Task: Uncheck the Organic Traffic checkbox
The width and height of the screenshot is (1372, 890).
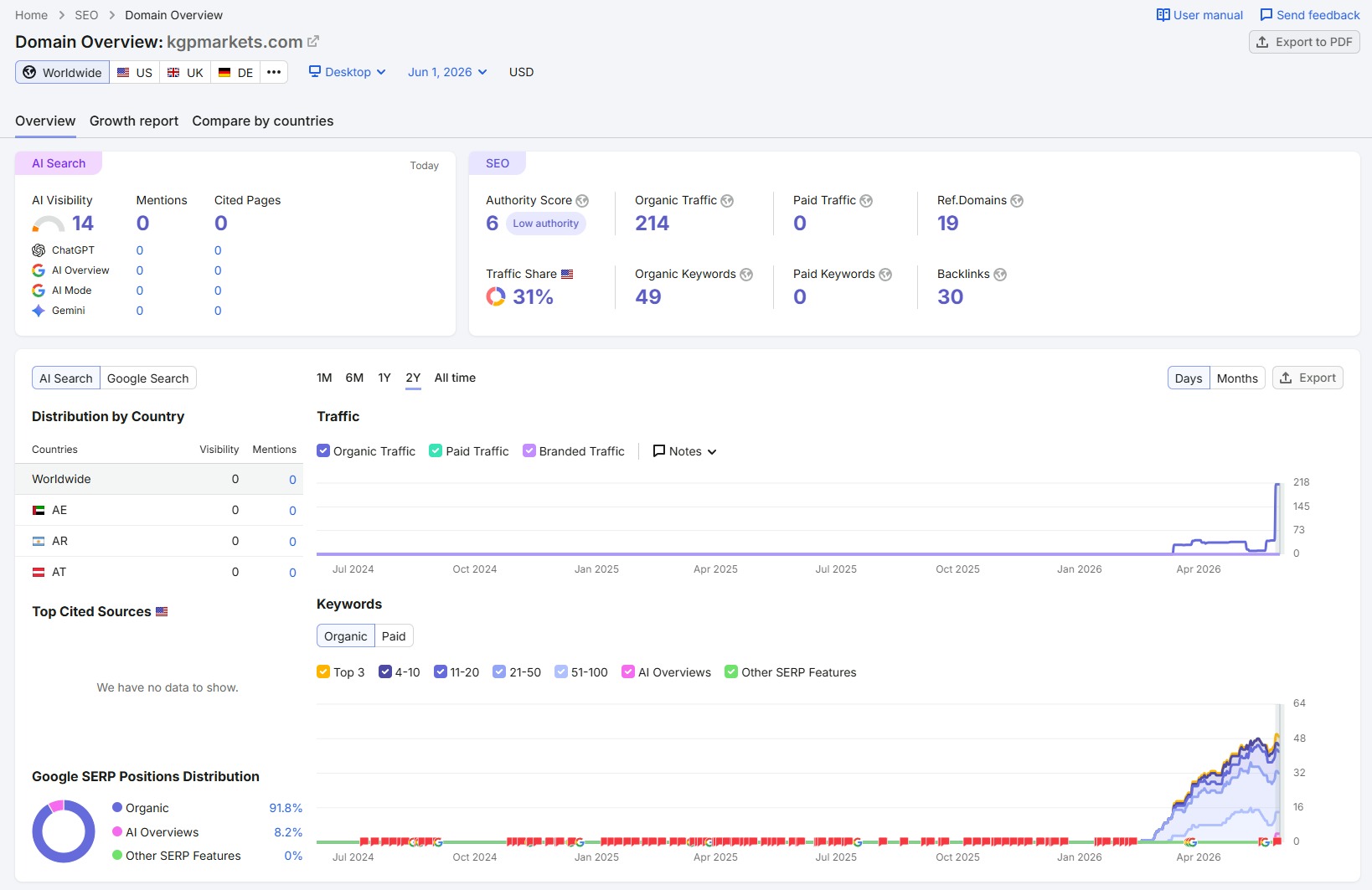Action: click(323, 450)
